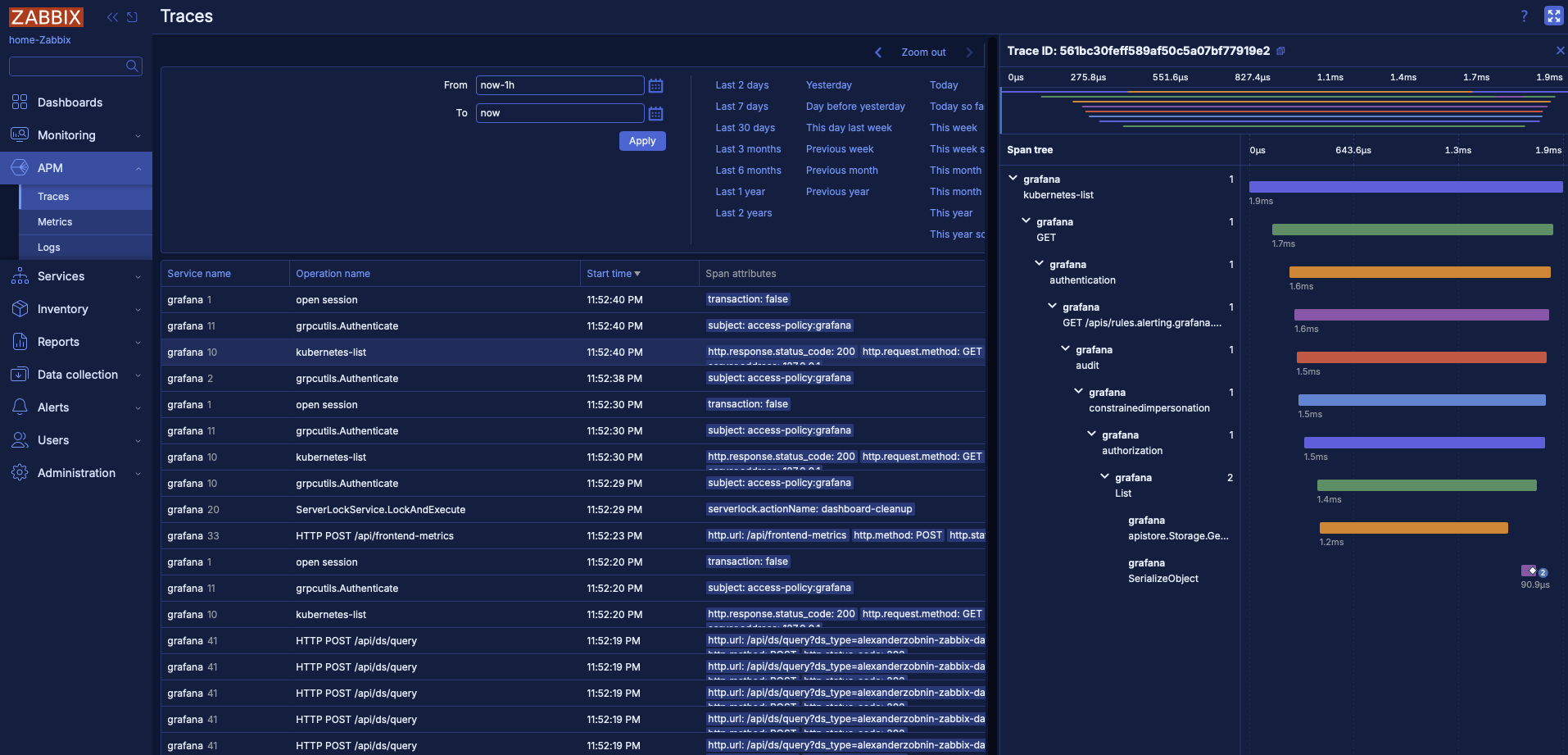Click the purple kubernetes-list span bar

1406,187
